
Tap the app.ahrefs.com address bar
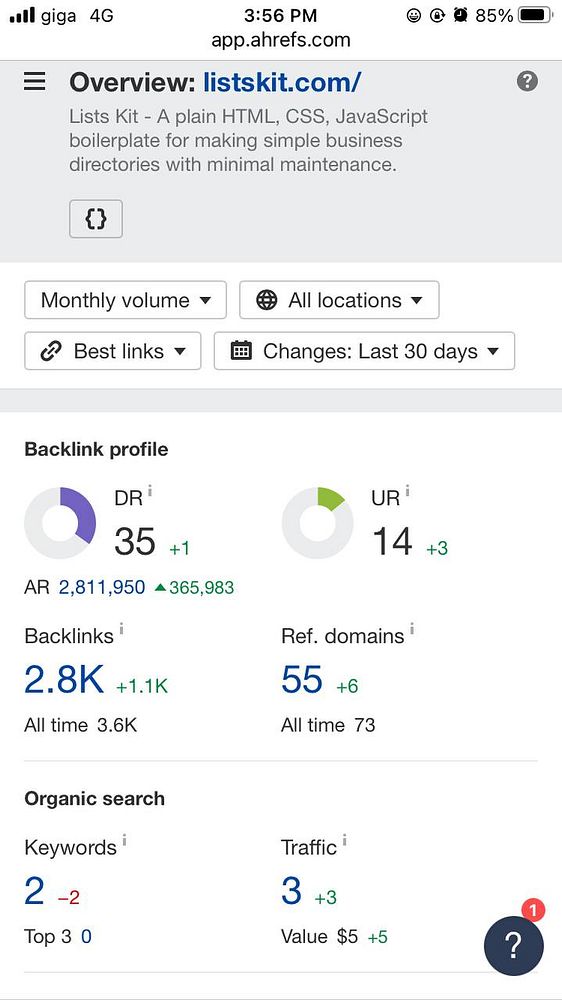click(281, 40)
